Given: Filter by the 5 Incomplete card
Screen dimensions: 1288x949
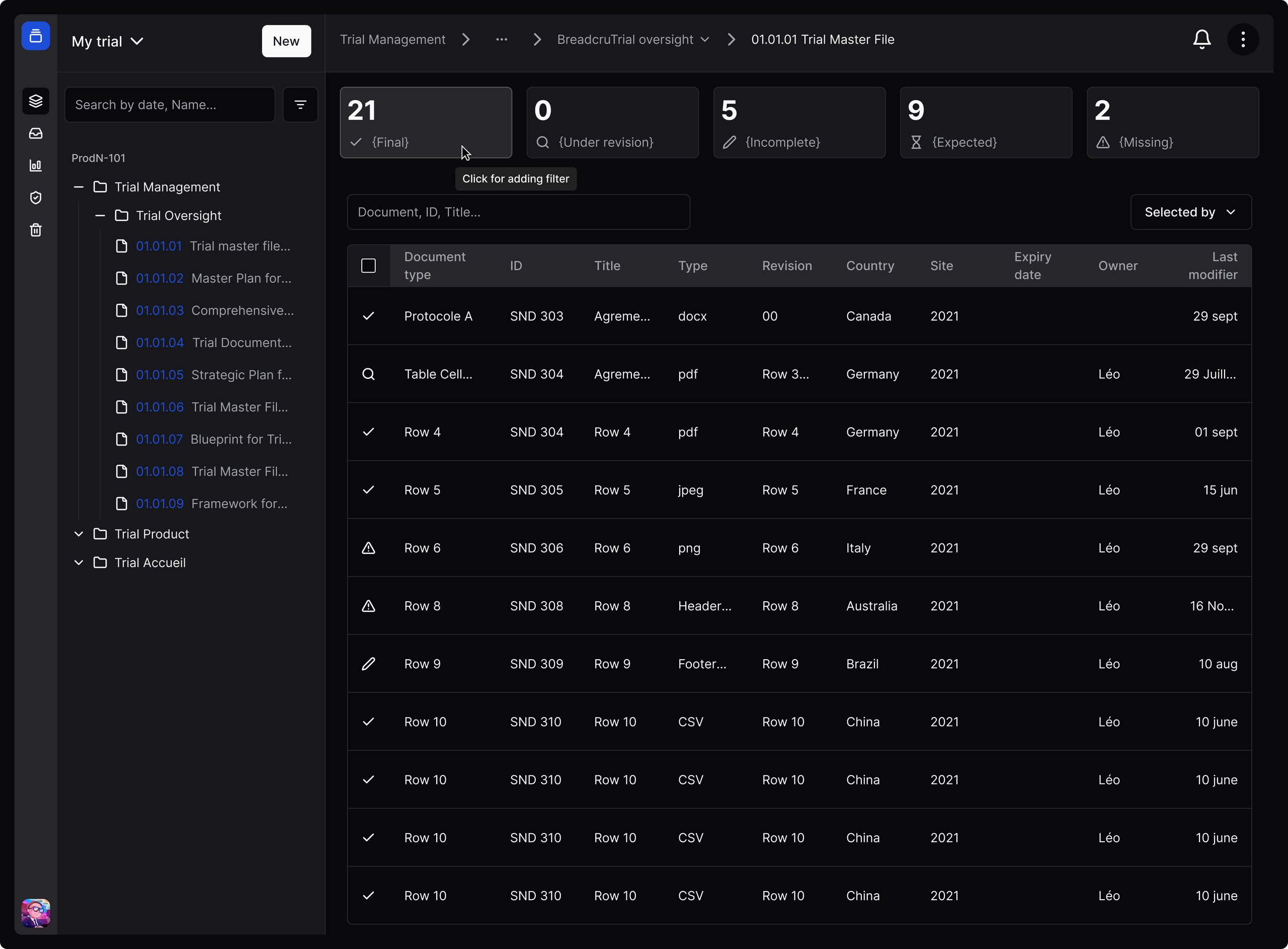Looking at the screenshot, I should (799, 122).
